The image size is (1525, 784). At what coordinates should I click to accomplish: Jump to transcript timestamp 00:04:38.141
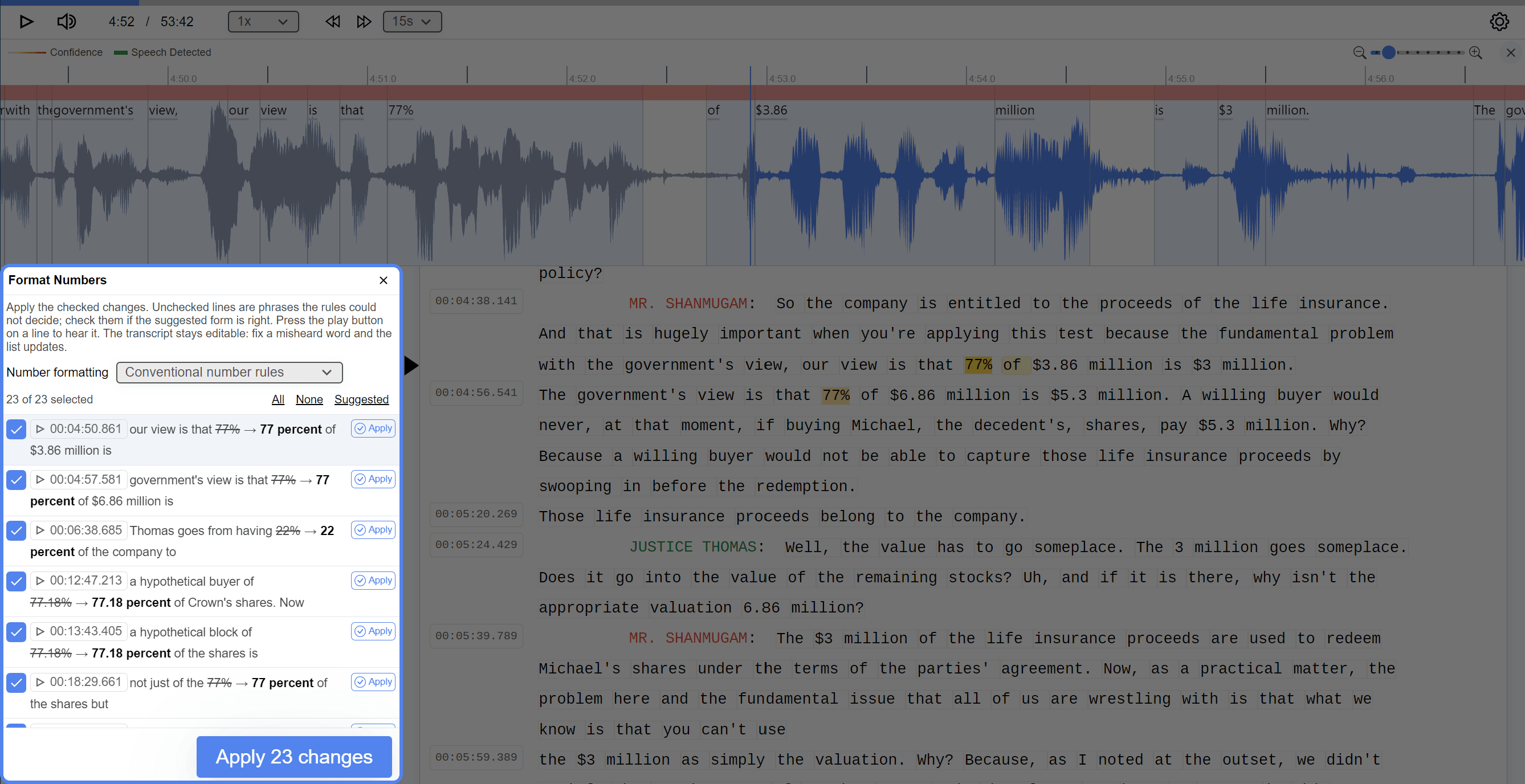click(x=476, y=301)
